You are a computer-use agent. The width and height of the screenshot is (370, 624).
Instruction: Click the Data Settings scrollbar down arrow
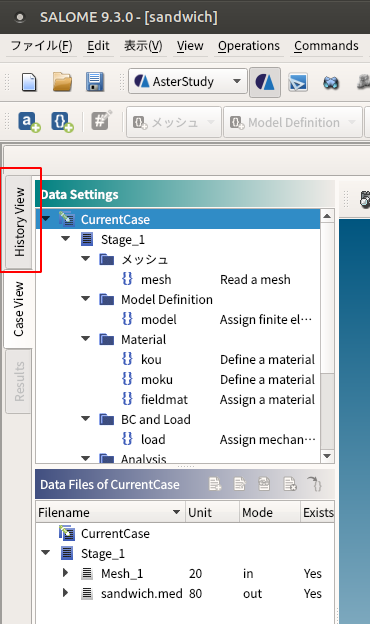click(x=327, y=456)
